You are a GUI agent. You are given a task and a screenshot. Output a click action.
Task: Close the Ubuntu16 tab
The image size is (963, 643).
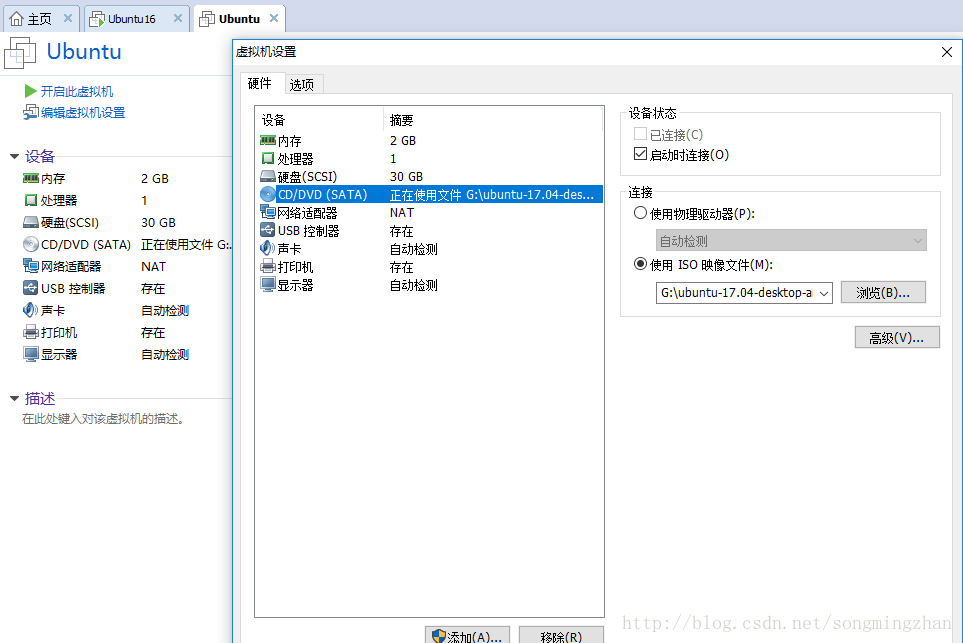(177, 18)
